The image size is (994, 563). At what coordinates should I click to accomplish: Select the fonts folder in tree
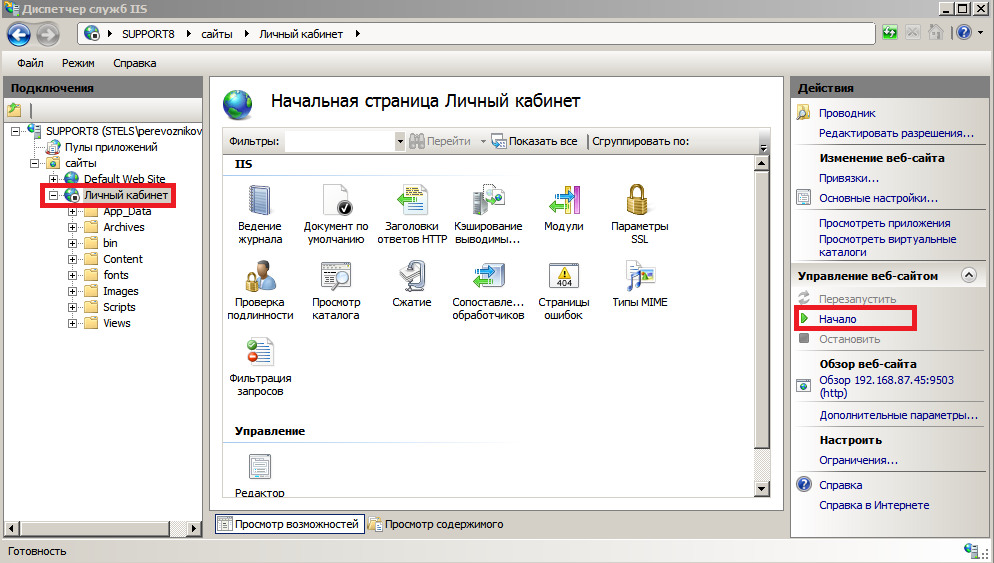tap(116, 275)
